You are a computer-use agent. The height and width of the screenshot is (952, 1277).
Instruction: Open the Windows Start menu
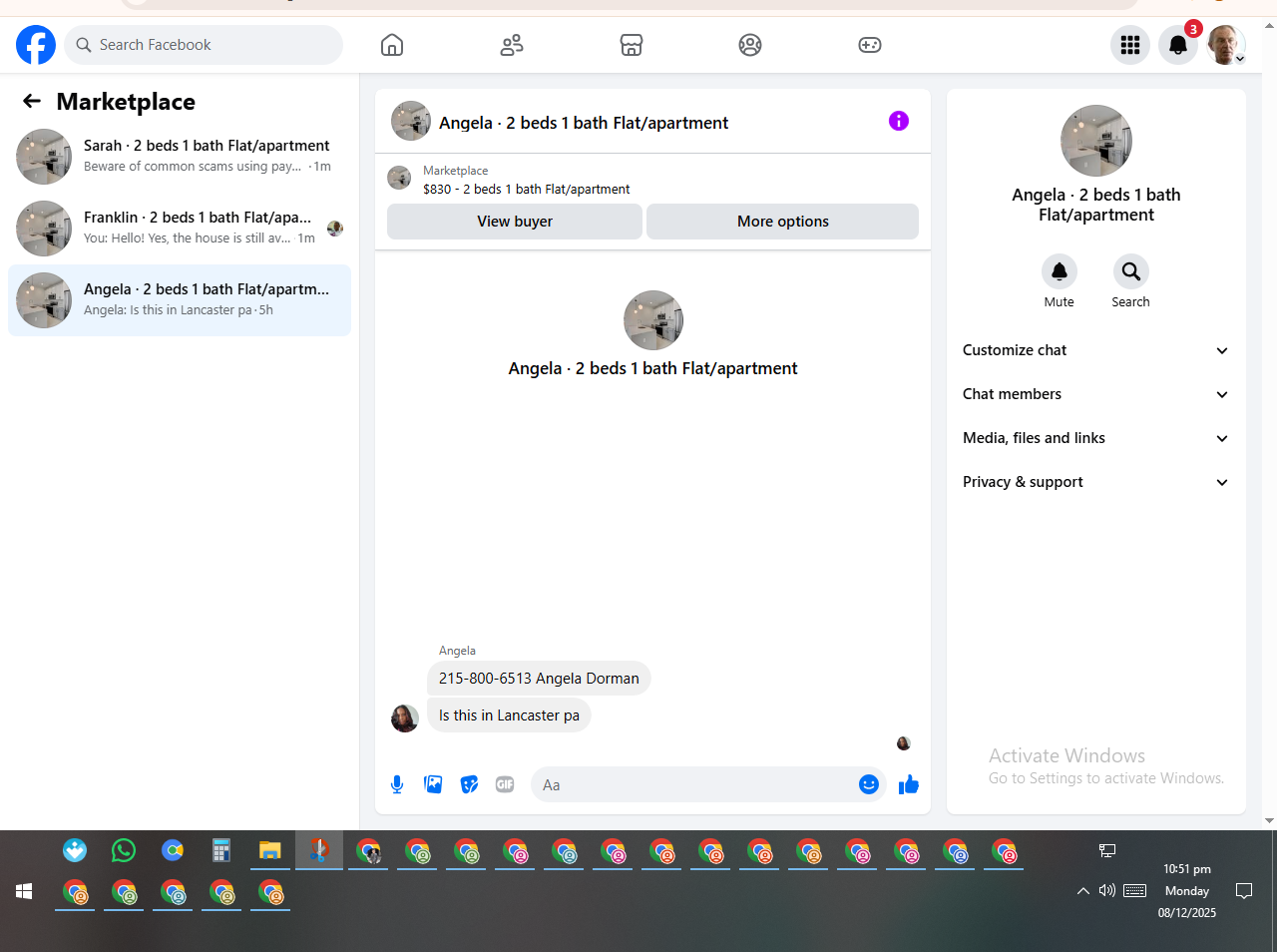(24, 891)
